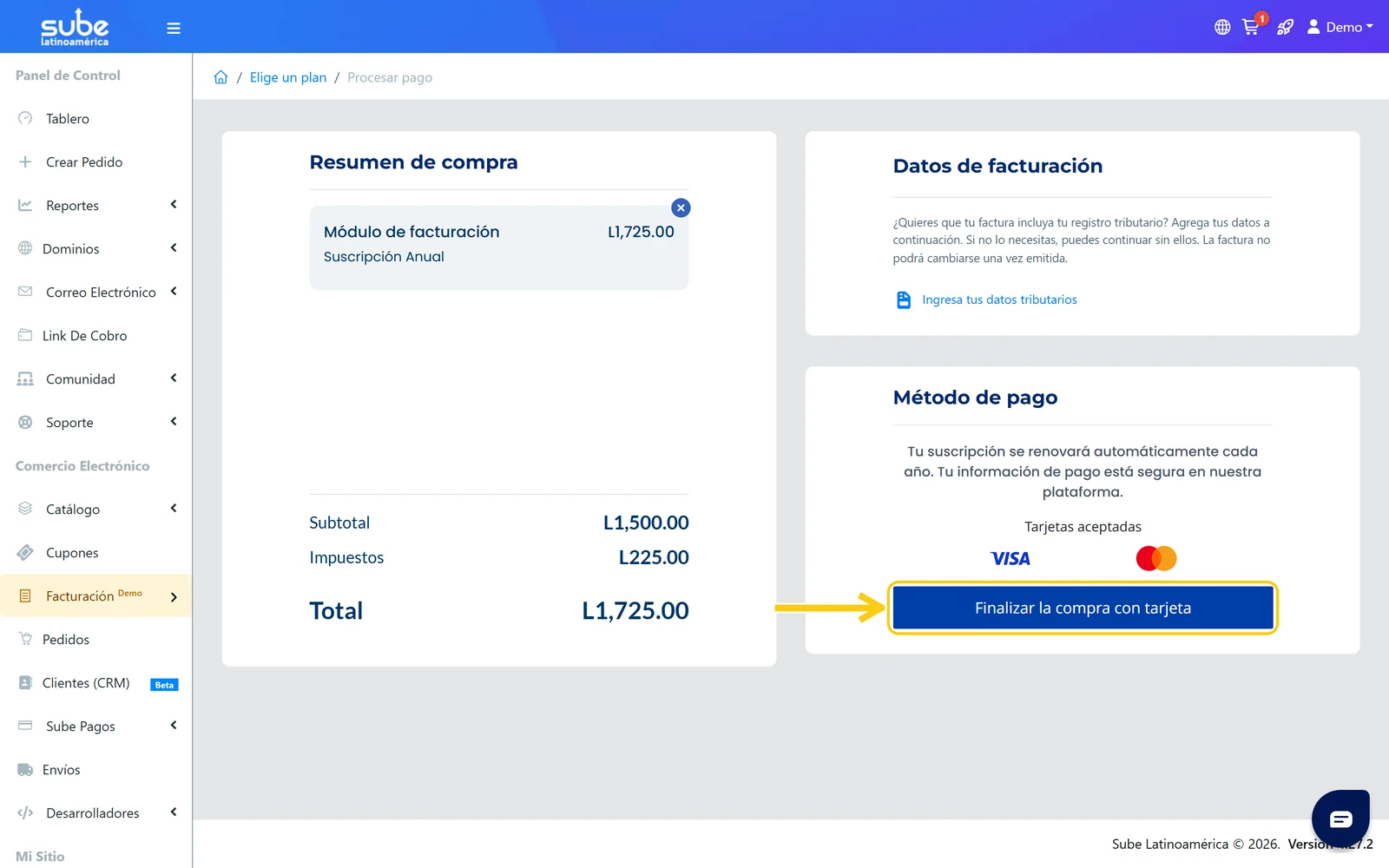Screen dimensions: 1389x868
Task: Click the Soporte lifebuoy icon
Action: coord(25,422)
